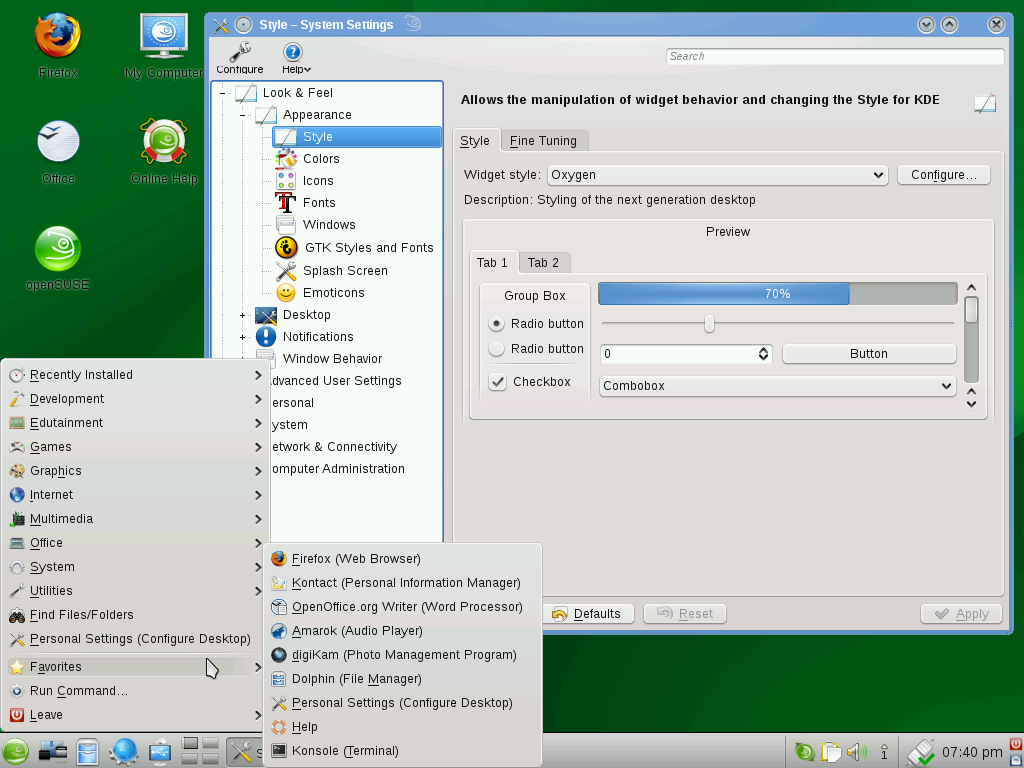The height and width of the screenshot is (768, 1024).
Task: Launch digiKam (Photo Management Program) from Favorites
Action: (x=404, y=655)
